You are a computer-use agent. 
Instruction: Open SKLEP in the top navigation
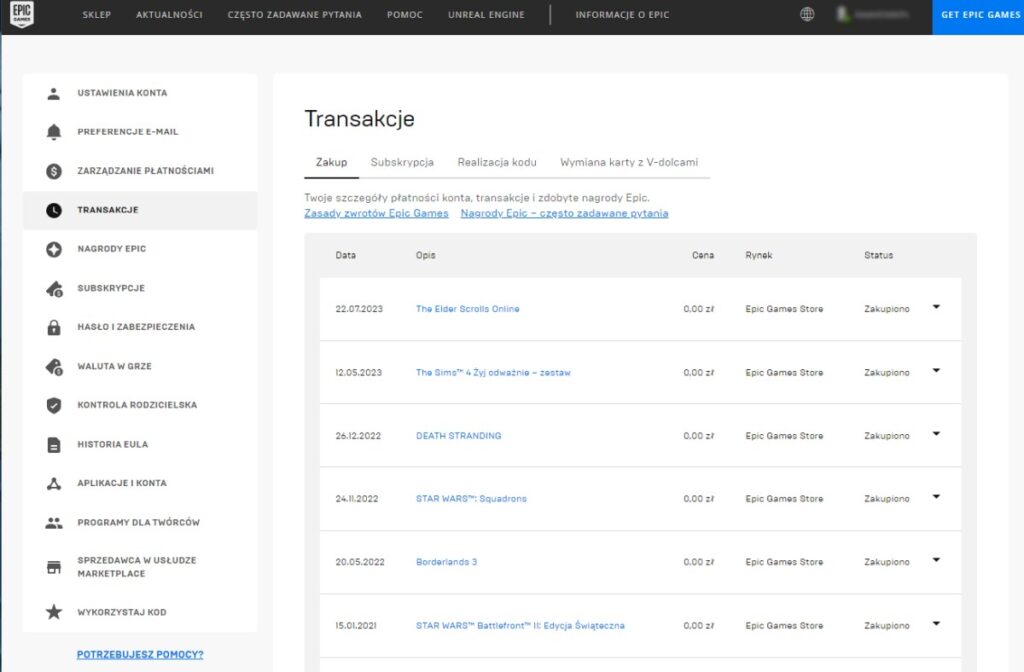pos(97,14)
